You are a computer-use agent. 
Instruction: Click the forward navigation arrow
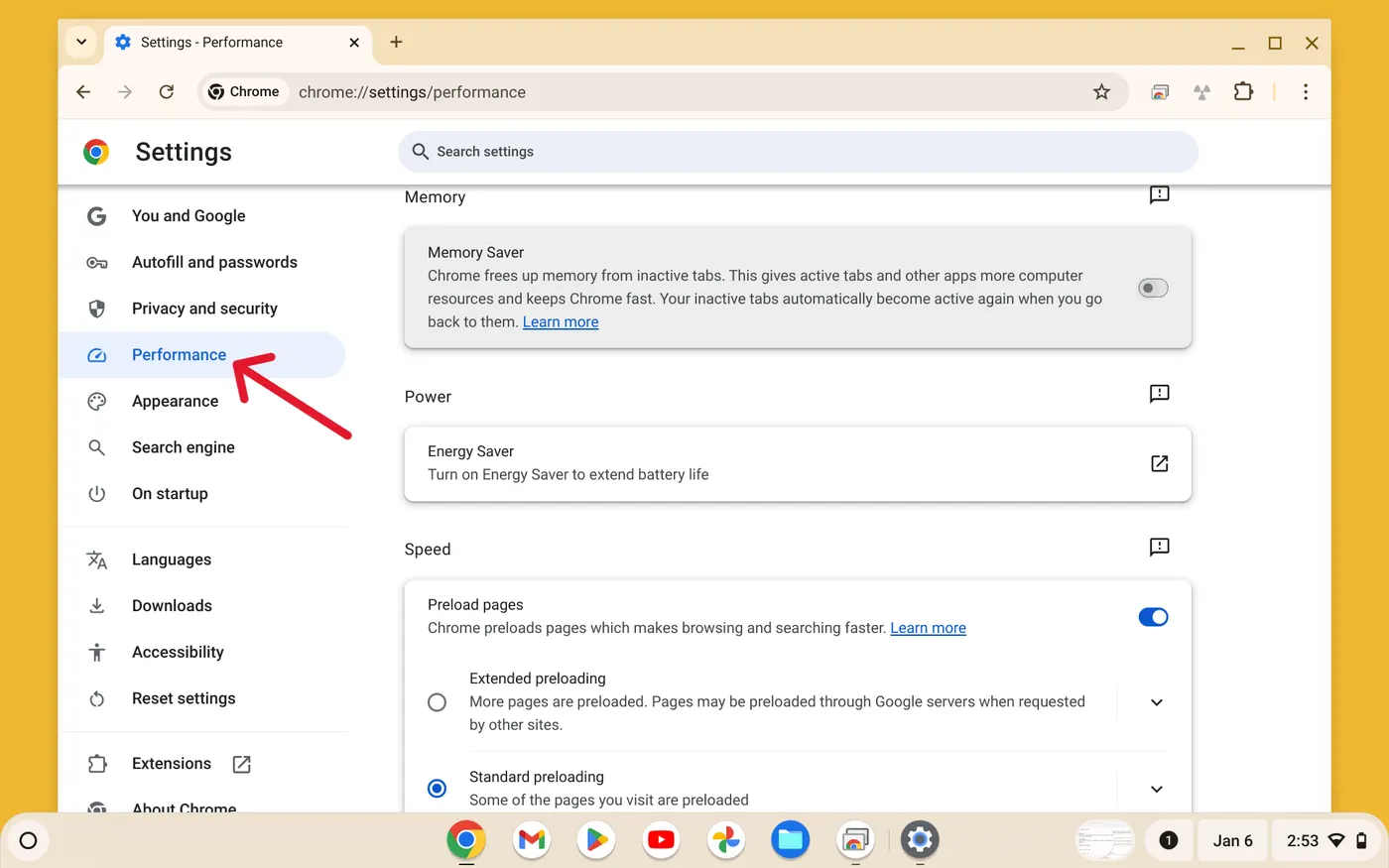[125, 92]
